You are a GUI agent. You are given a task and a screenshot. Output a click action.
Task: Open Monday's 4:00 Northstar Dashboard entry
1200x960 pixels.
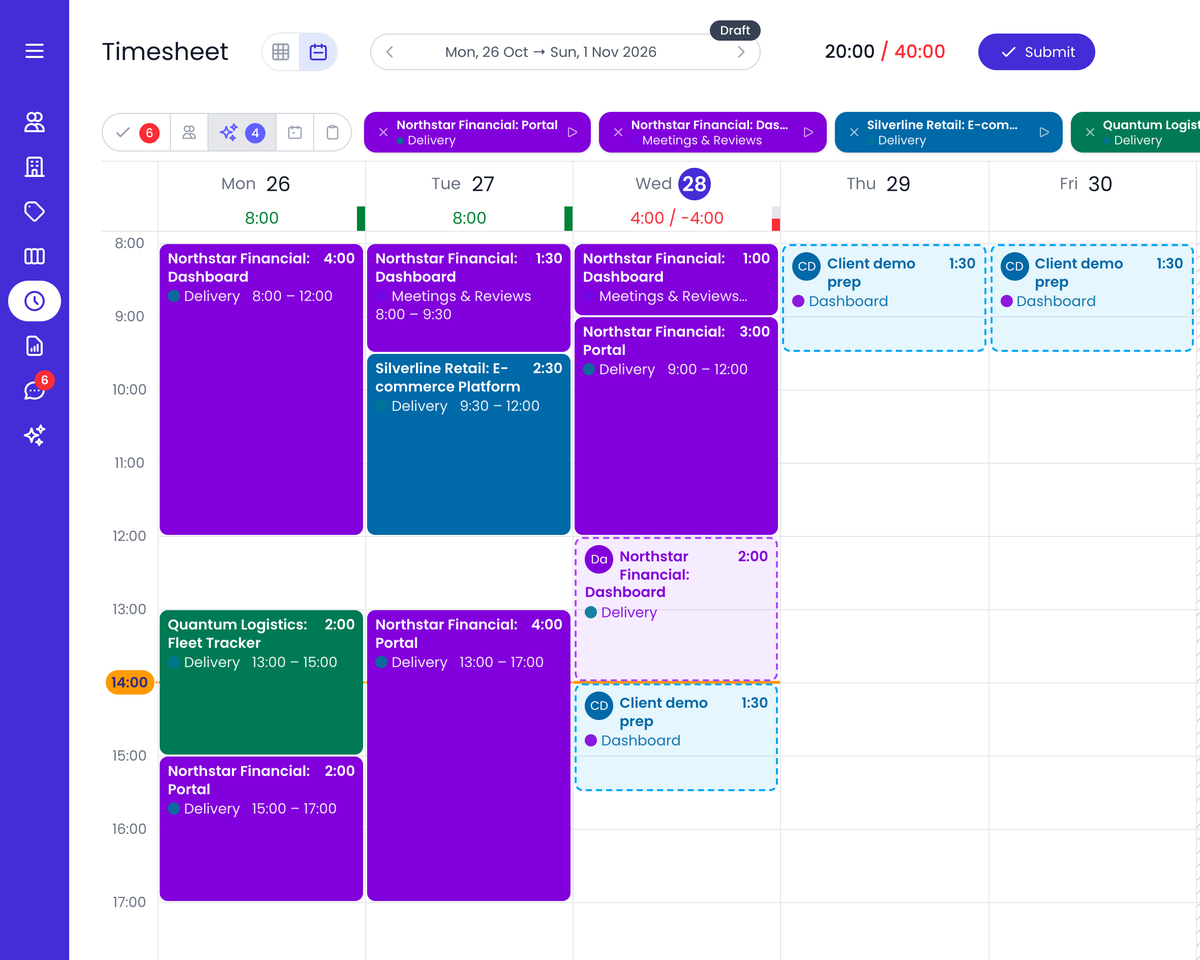click(261, 390)
